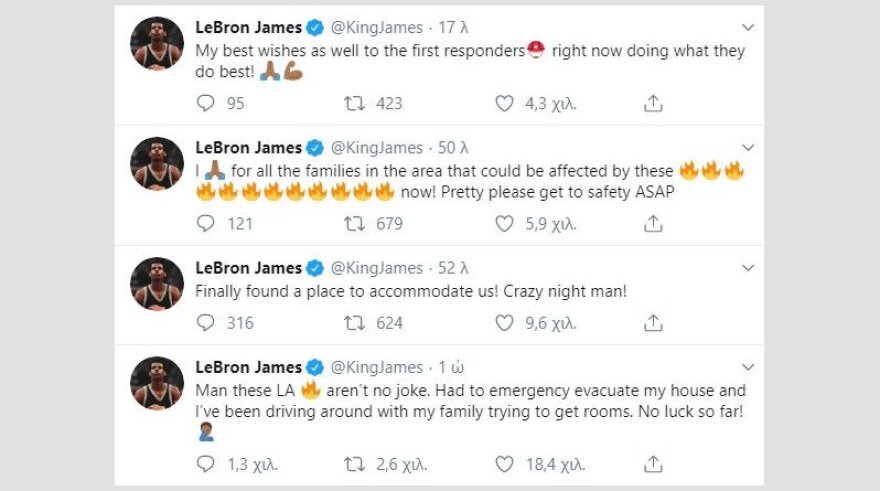Open the avatar on the 'Crazy night' tweet
Screen dimensions: 880x491
[158, 283]
